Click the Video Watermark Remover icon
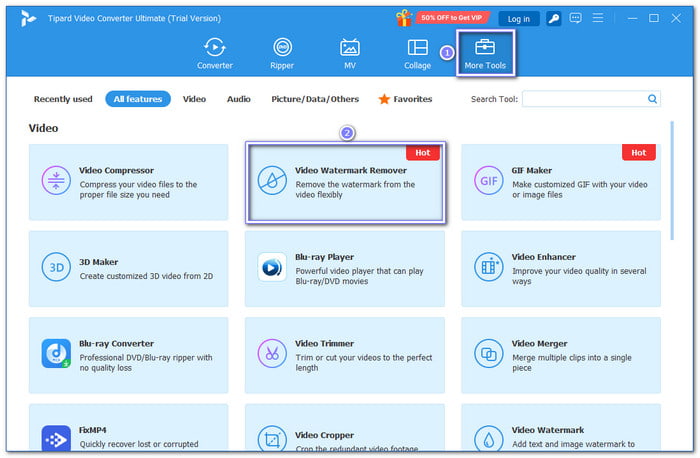 (272, 181)
